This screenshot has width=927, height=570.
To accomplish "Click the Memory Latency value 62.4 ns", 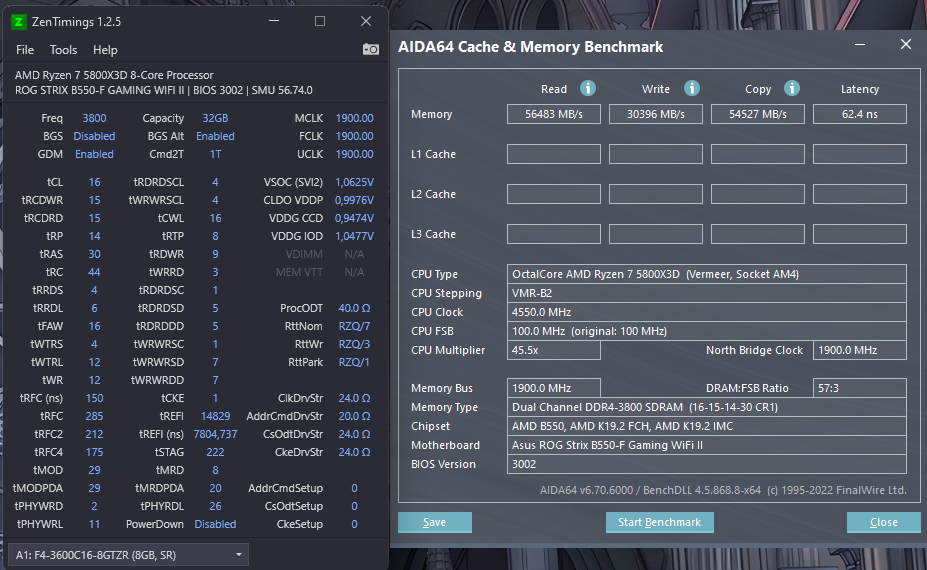I will pos(860,114).
